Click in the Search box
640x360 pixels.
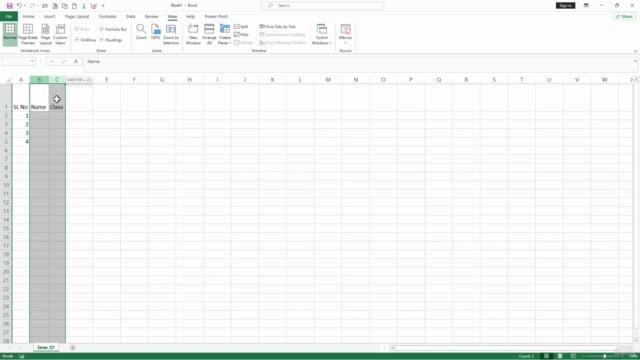(x=322, y=6)
